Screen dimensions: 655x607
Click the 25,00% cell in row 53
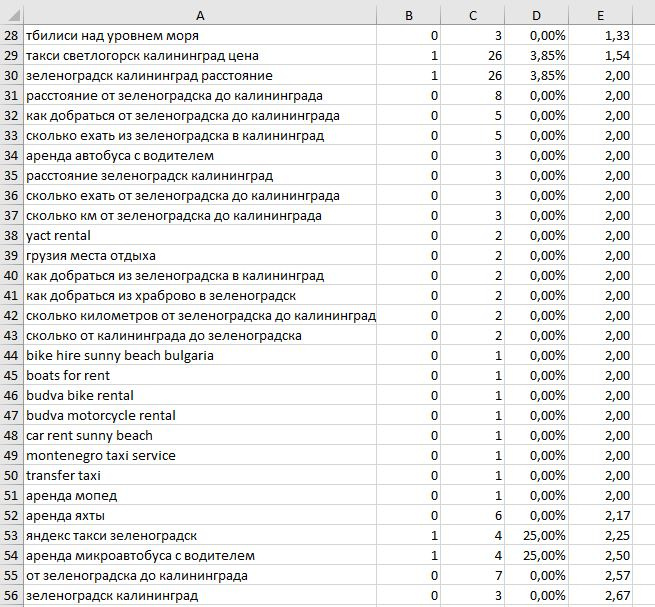[x=536, y=535]
